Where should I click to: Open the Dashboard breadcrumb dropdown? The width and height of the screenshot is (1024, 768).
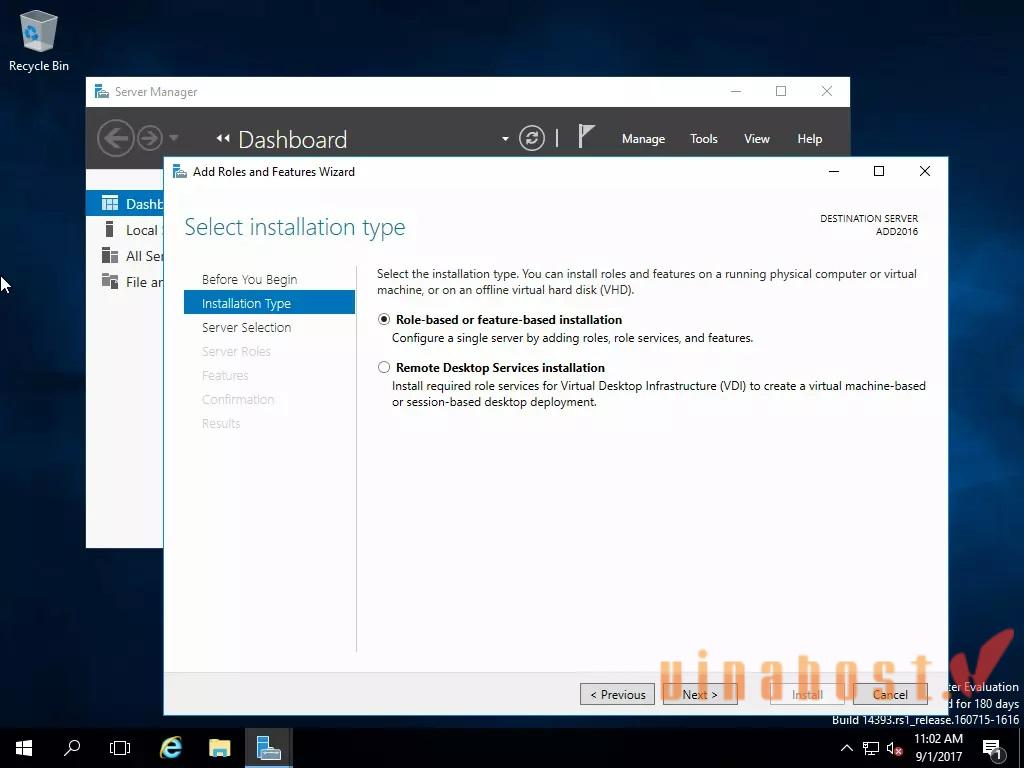(505, 139)
